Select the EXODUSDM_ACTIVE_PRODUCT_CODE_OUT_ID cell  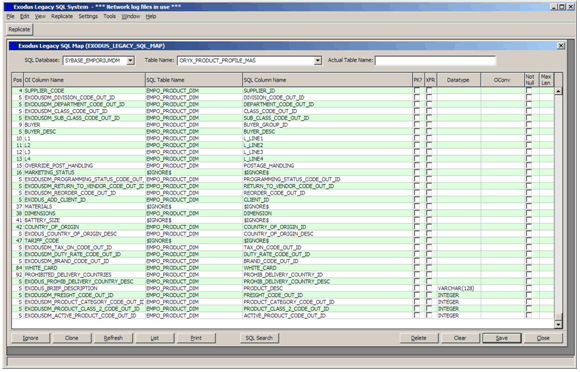click(x=84, y=315)
